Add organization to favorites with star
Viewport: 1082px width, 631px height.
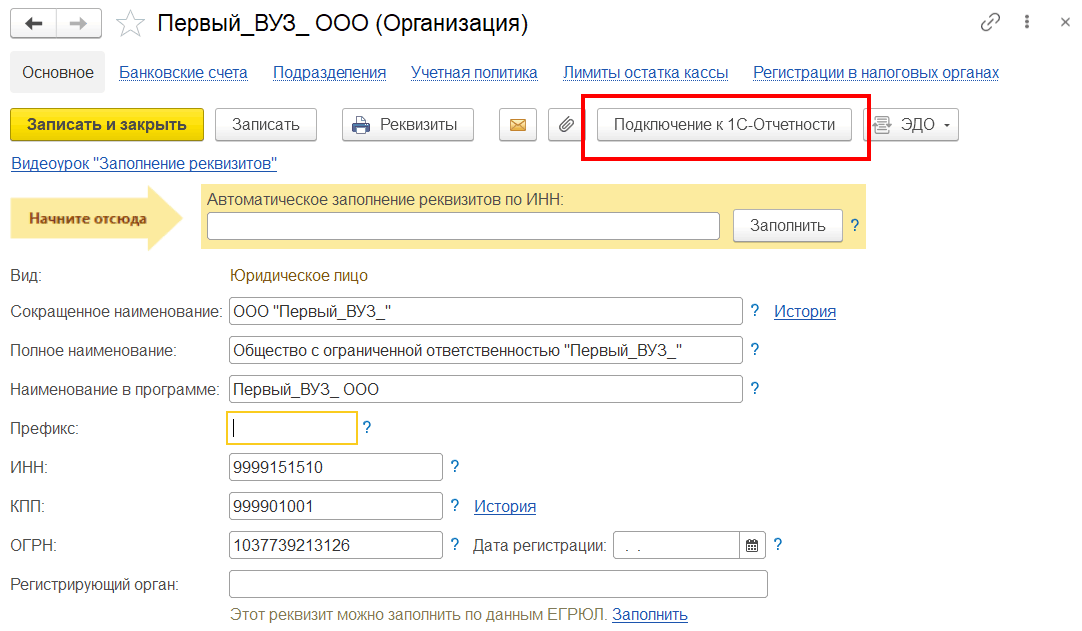click(x=131, y=23)
